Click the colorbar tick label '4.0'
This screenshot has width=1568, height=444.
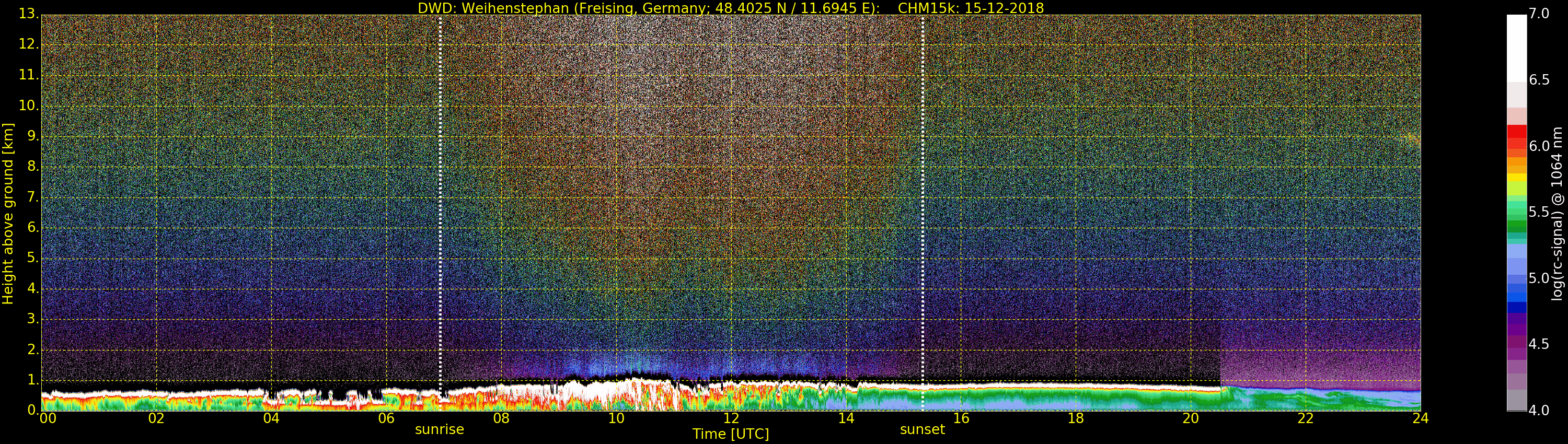[x=1539, y=411]
